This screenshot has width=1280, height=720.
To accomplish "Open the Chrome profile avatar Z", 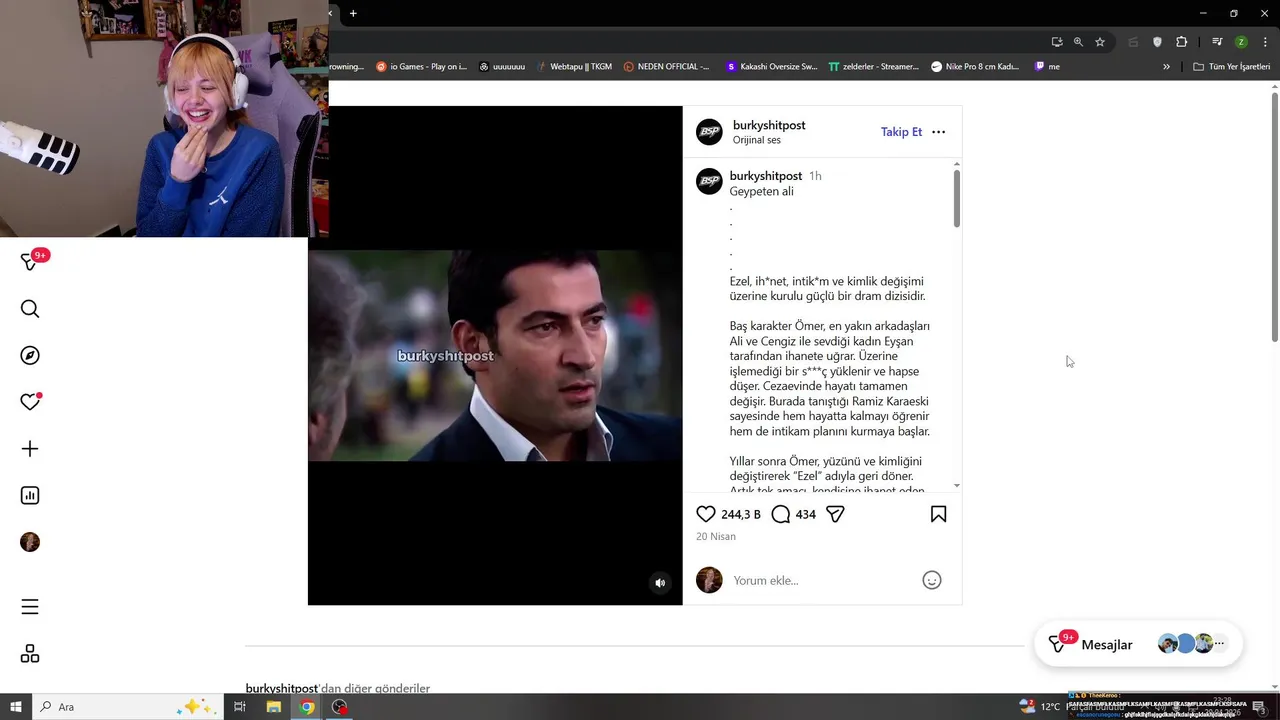I will pos(1241,42).
